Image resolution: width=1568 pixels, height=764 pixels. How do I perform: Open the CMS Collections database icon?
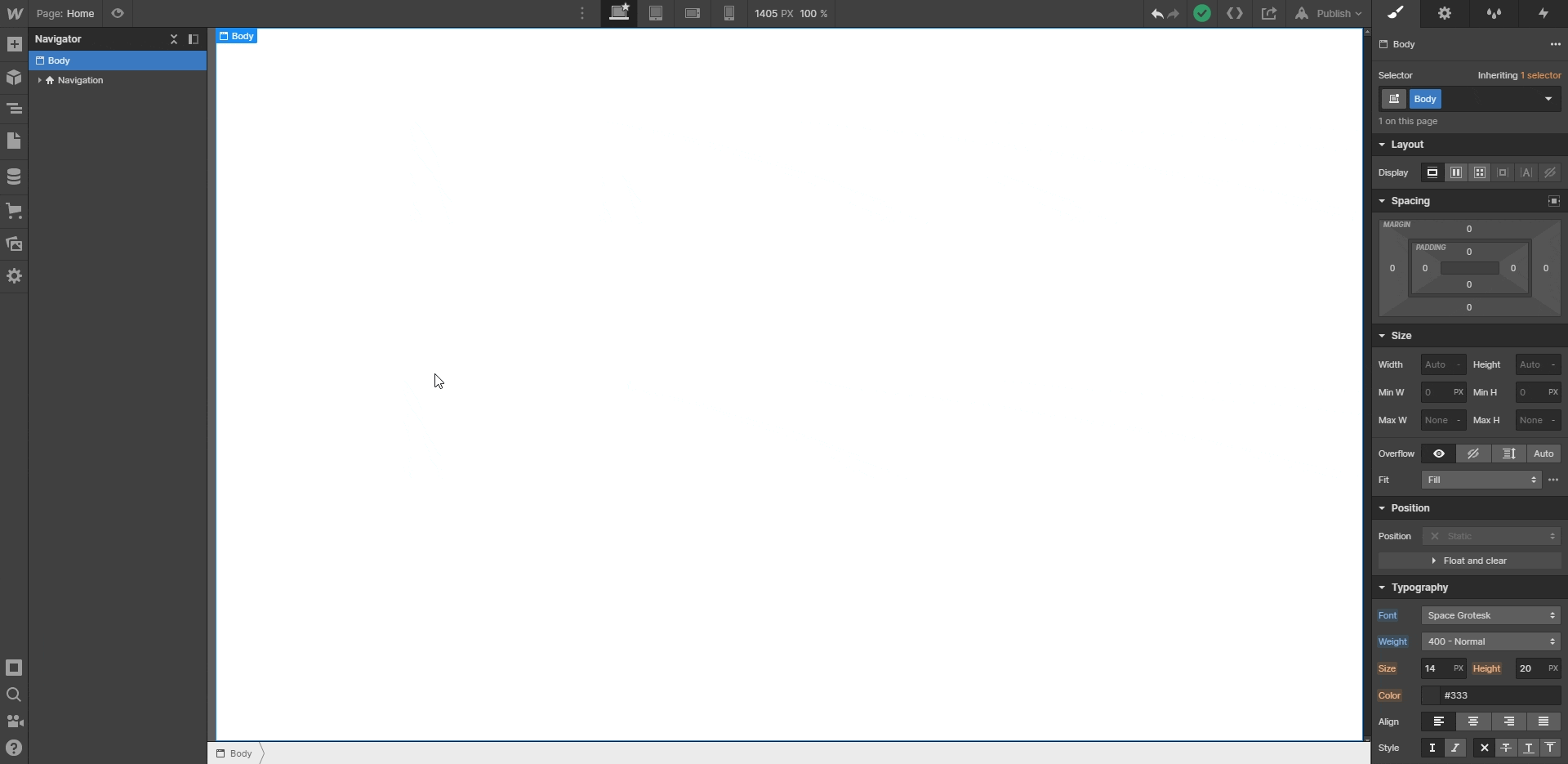14,176
